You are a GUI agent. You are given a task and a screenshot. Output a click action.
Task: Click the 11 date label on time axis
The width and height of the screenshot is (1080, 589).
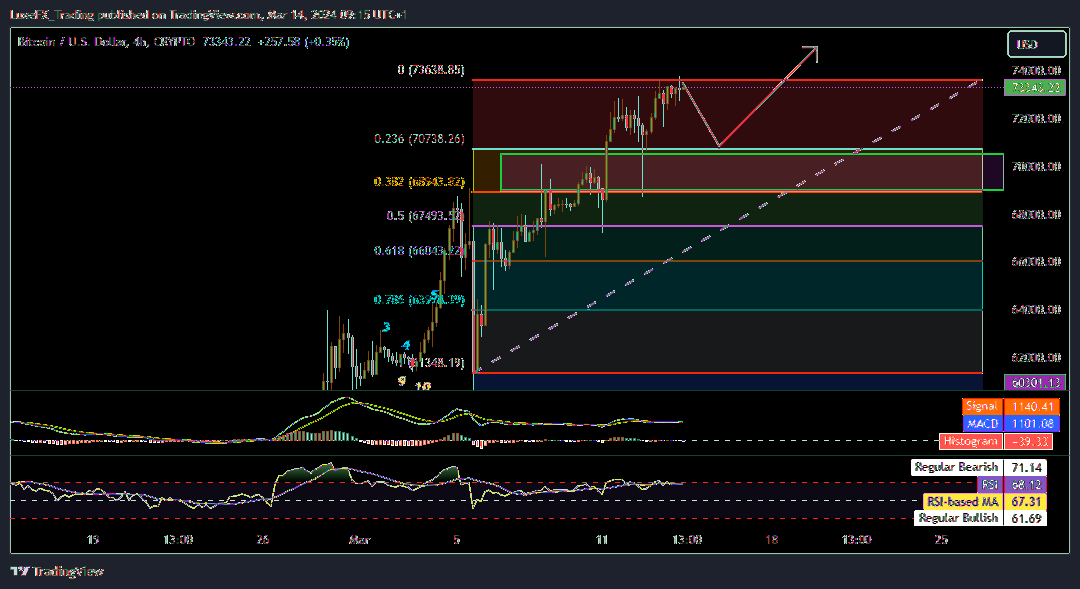tap(602, 539)
